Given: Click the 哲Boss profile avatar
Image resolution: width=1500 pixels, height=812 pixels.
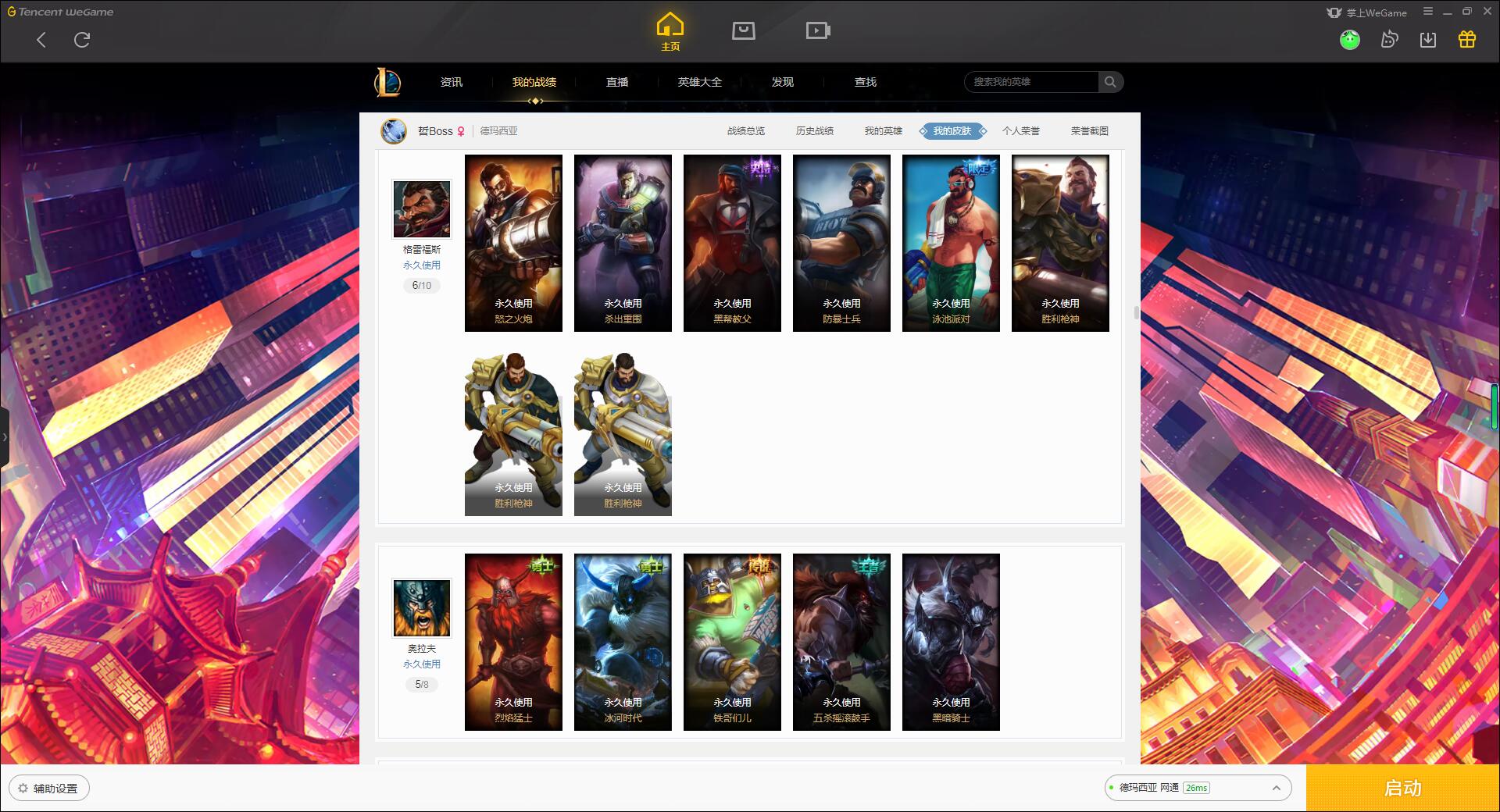Looking at the screenshot, I should 394,131.
